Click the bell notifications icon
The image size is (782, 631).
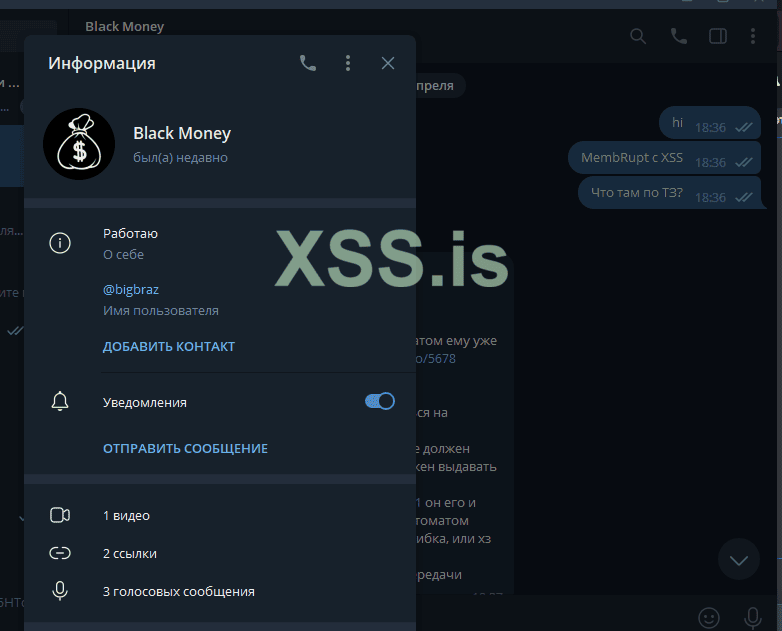click(60, 402)
